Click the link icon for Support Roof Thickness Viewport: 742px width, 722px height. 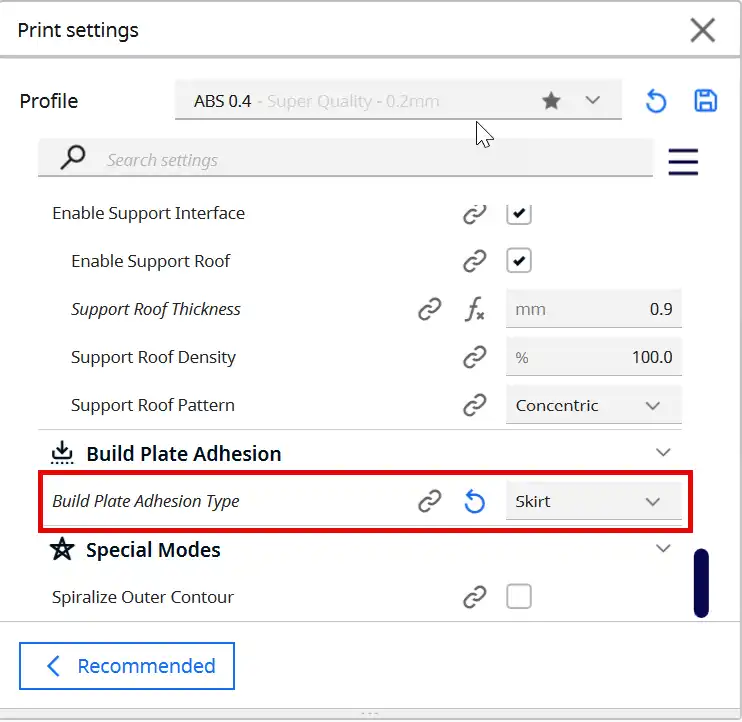[x=430, y=309]
